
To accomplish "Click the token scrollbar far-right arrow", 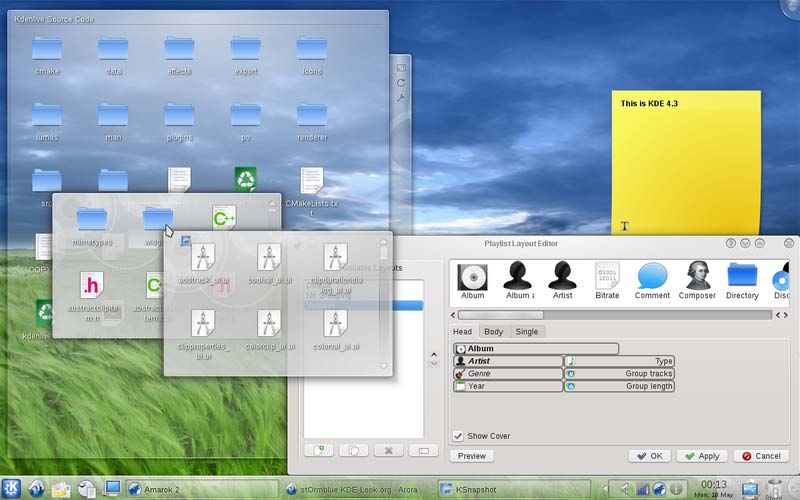I will pos(786,315).
